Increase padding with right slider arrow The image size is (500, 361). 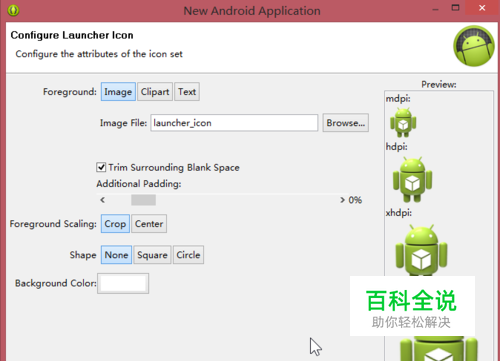point(342,200)
